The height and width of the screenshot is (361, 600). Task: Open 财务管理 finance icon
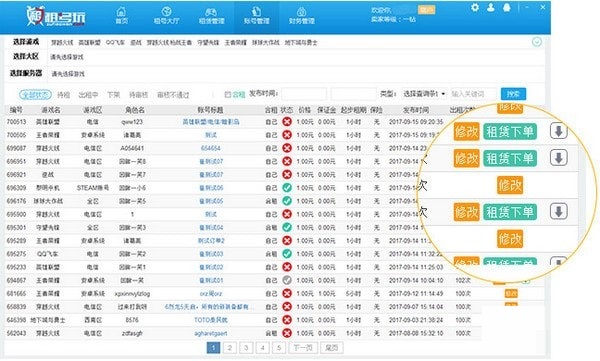coord(302,12)
